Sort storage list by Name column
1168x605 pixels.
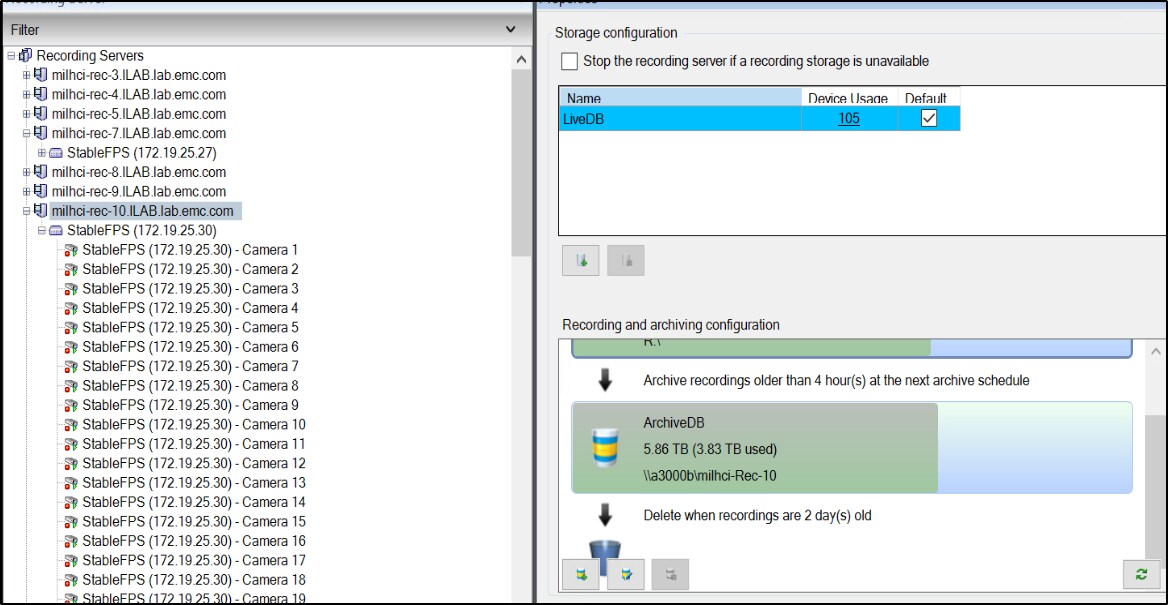[x=680, y=98]
